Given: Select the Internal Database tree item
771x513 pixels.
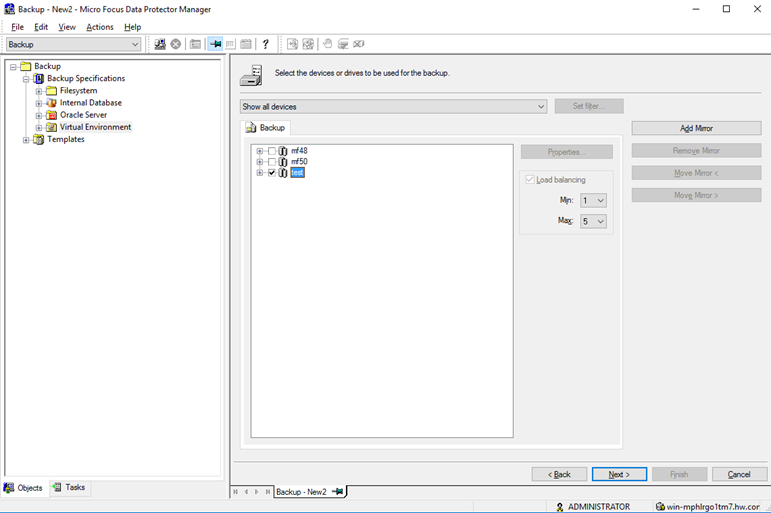Looking at the screenshot, I should (91, 103).
